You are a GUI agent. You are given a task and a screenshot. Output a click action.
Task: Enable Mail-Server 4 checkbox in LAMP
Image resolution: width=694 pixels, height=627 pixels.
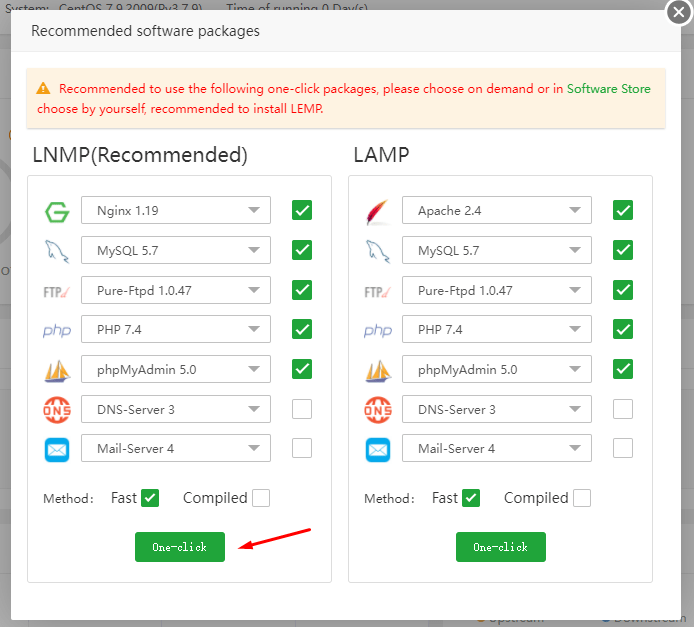[623, 449]
